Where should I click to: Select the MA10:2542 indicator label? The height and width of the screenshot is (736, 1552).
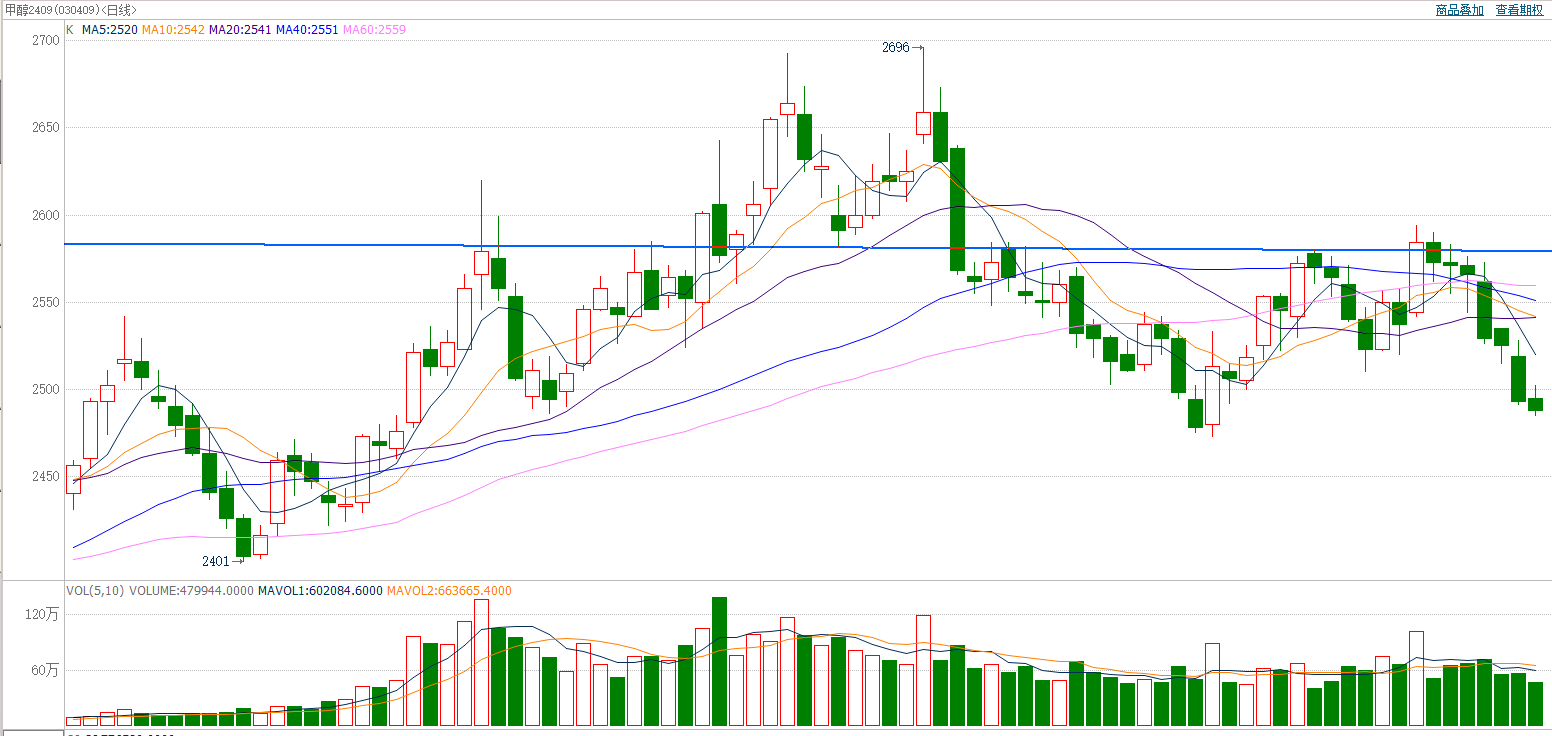[x=173, y=30]
